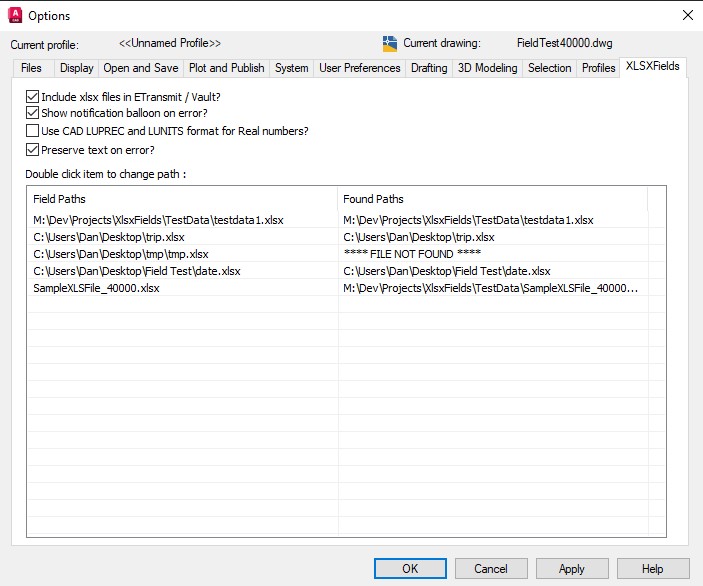Click the Apply button

572,569
